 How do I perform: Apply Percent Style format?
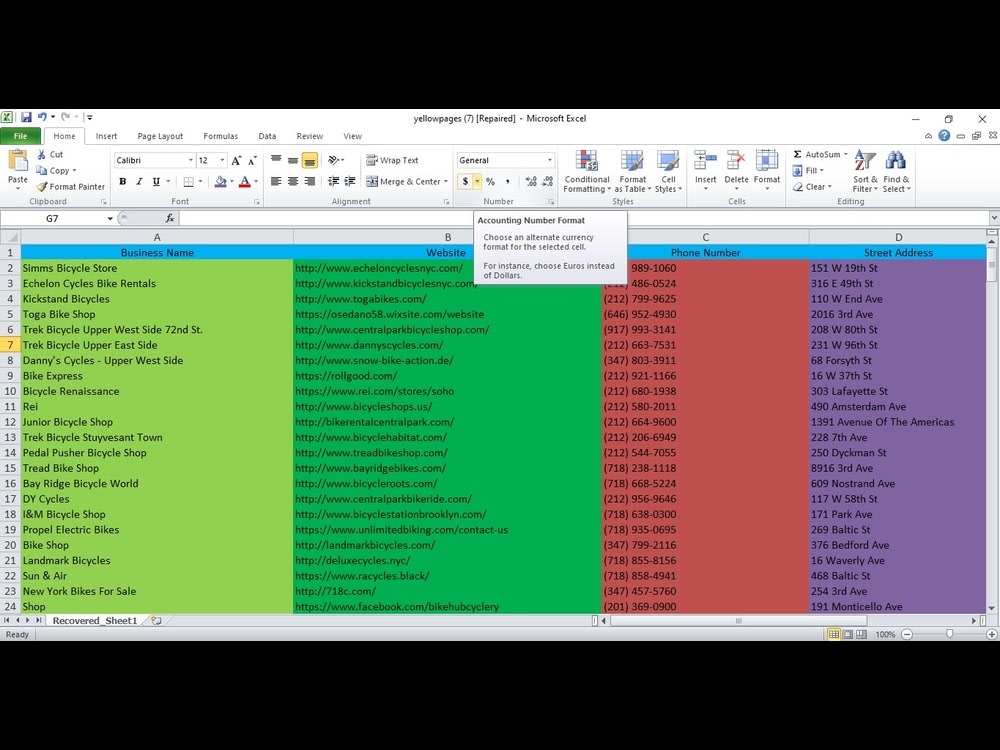tap(490, 182)
